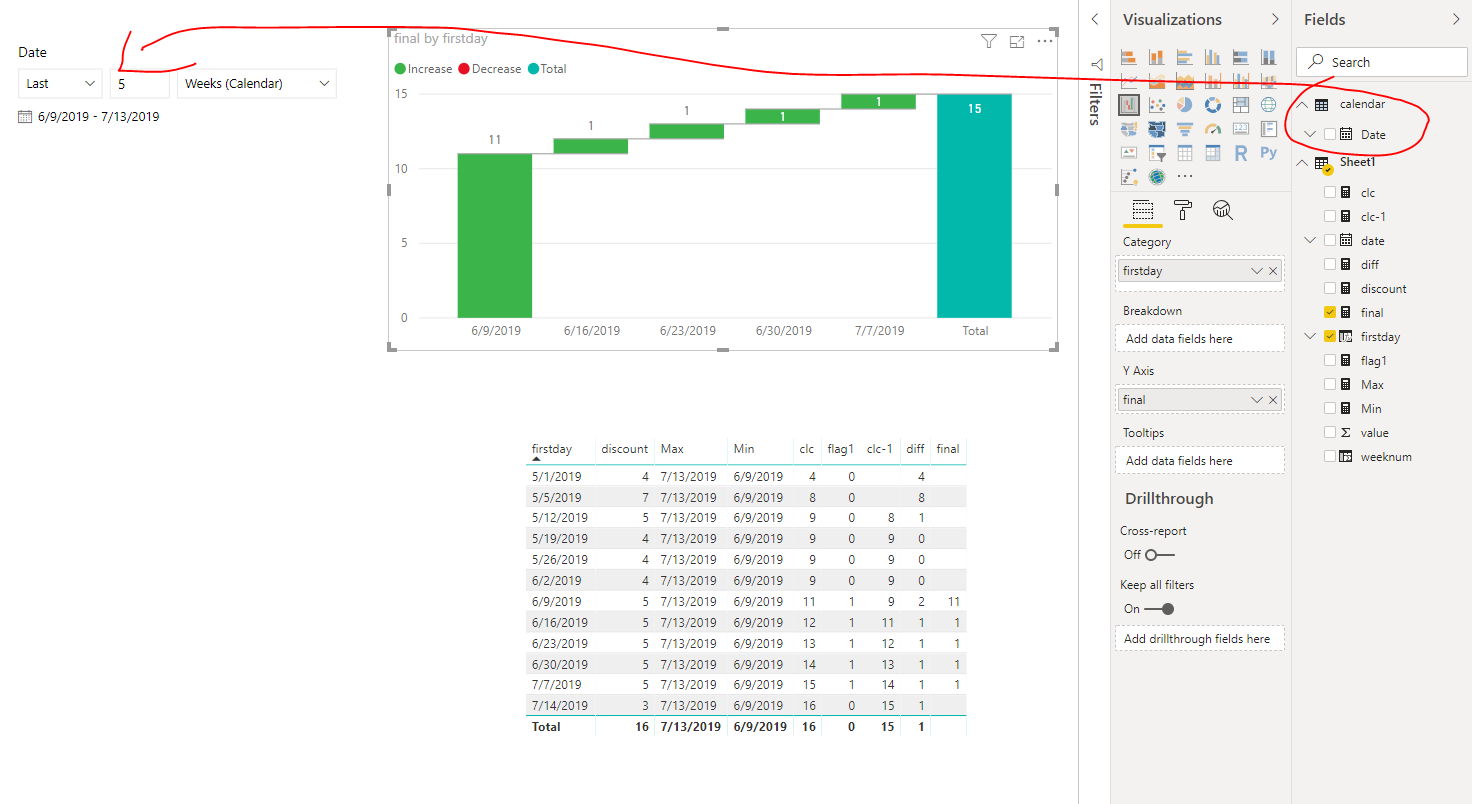
Task: Select the globe map visualization
Action: (1269, 105)
